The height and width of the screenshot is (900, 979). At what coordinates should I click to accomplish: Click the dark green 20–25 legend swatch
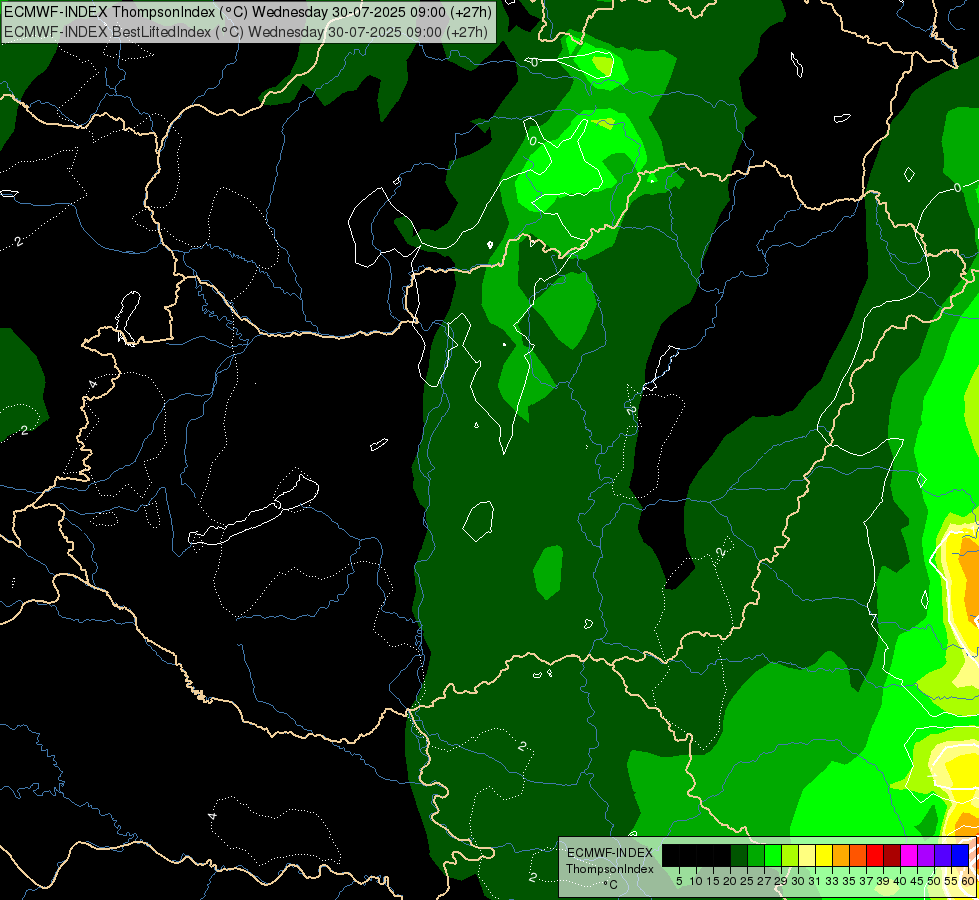pyautogui.click(x=739, y=855)
